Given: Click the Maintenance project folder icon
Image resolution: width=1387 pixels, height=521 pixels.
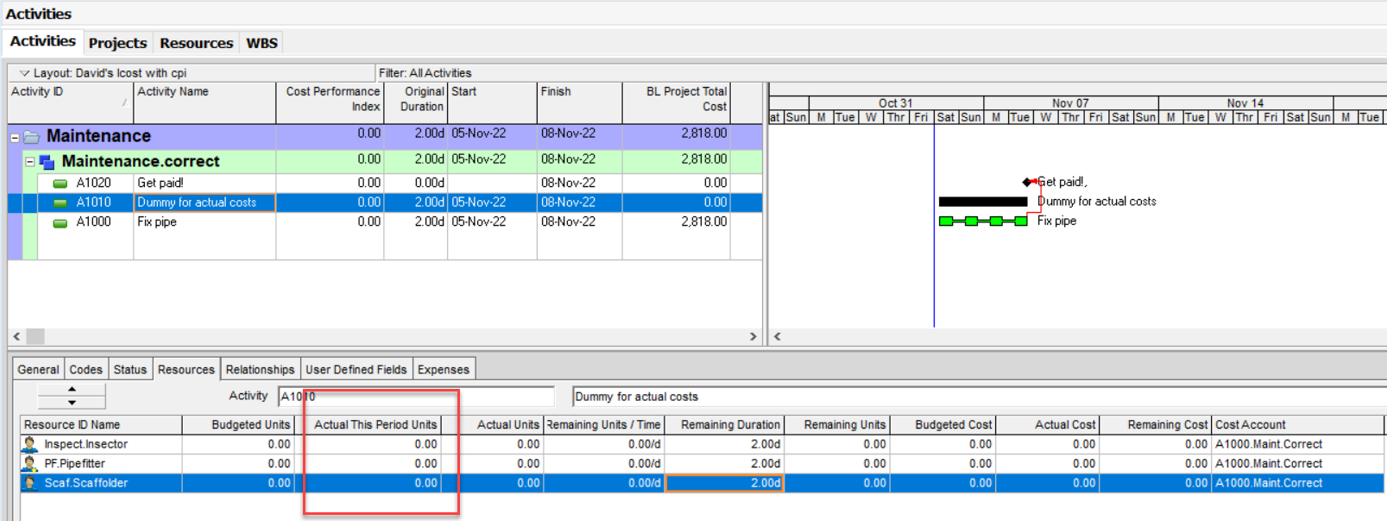Looking at the screenshot, I should (32, 137).
